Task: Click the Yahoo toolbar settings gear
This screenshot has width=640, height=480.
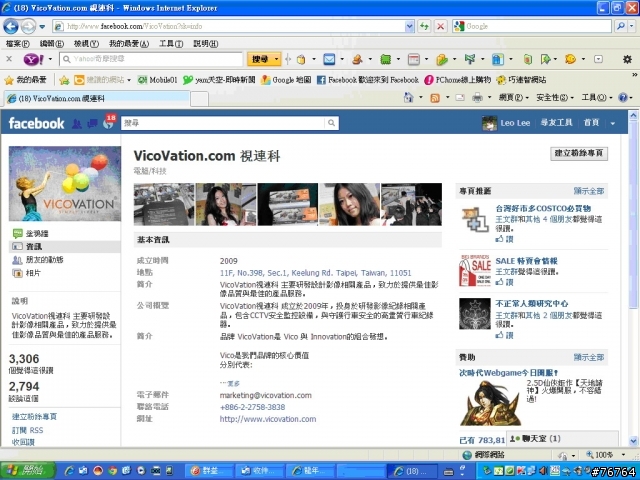Action: (x=627, y=60)
